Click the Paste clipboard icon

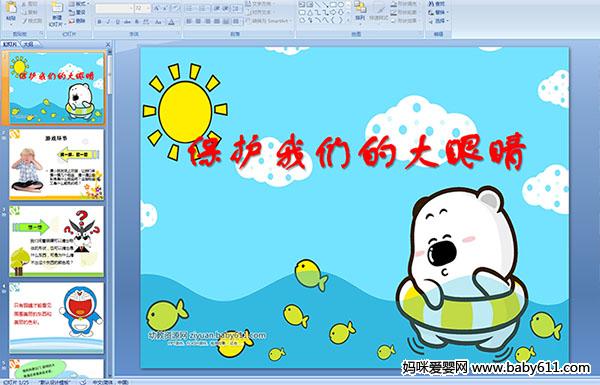tap(11, 9)
